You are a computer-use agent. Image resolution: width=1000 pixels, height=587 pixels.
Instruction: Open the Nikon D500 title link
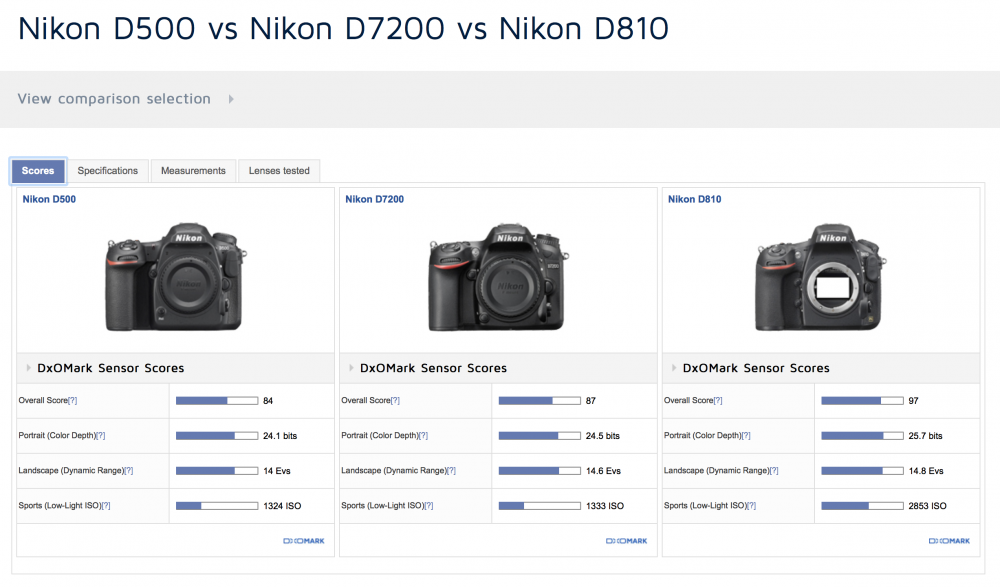(49, 199)
